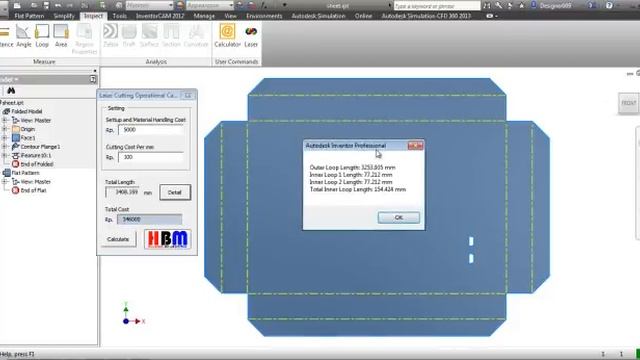Click the Undo arrow in quick access toolbar

click(58, 5)
